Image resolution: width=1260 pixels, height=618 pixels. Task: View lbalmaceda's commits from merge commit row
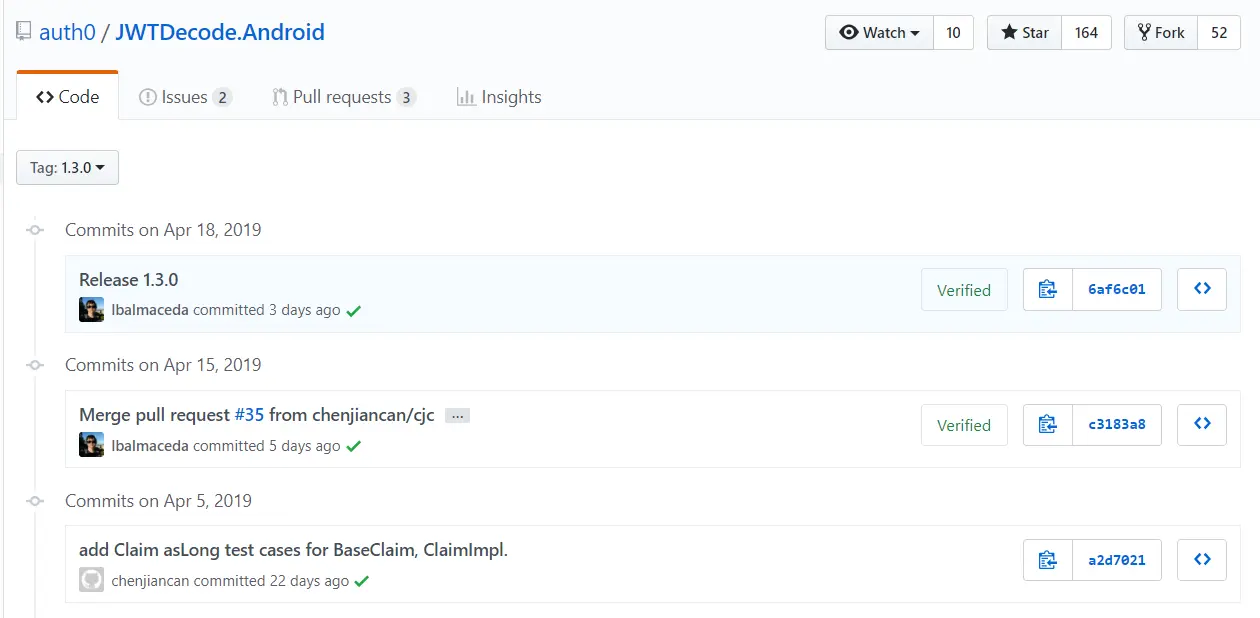point(150,445)
